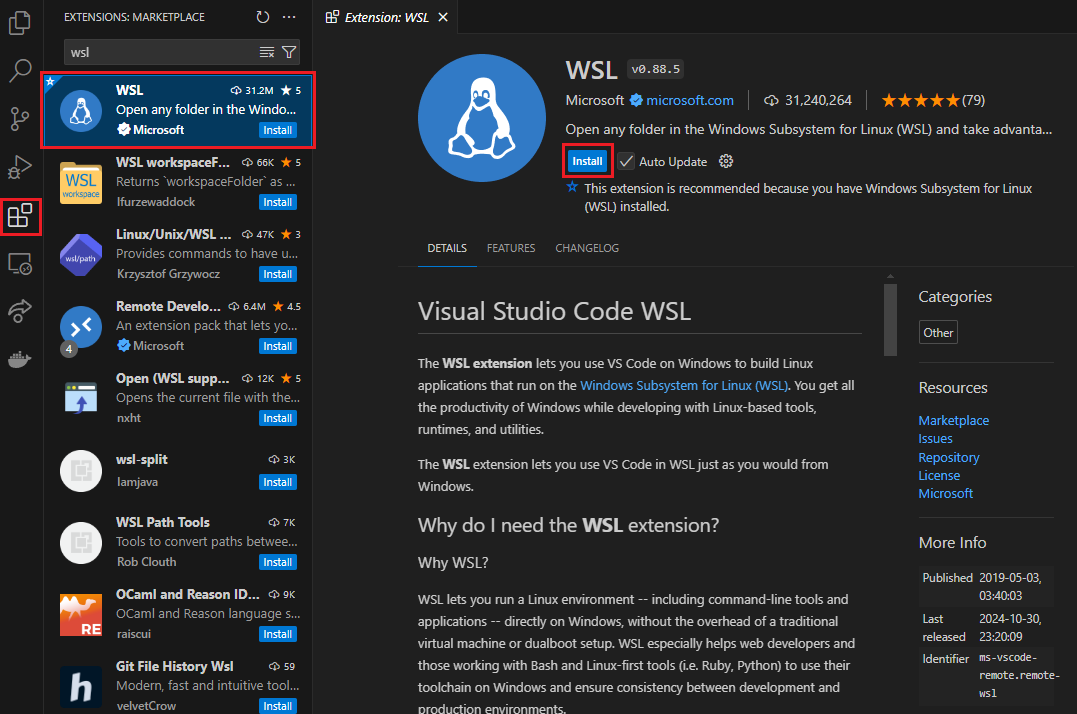Open the Live Share icon in activity bar
Screen dimensions: 1077x714
pyautogui.click(x=20, y=311)
